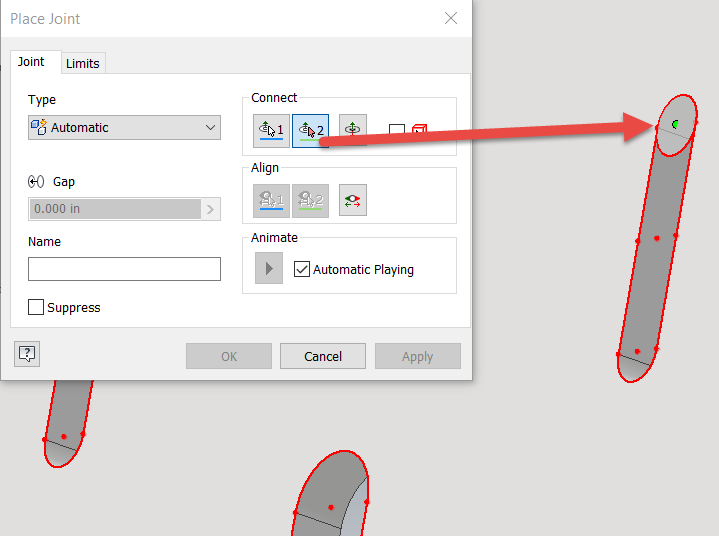Click the flip component icon in Connect
The image size is (719, 536).
pos(353,130)
